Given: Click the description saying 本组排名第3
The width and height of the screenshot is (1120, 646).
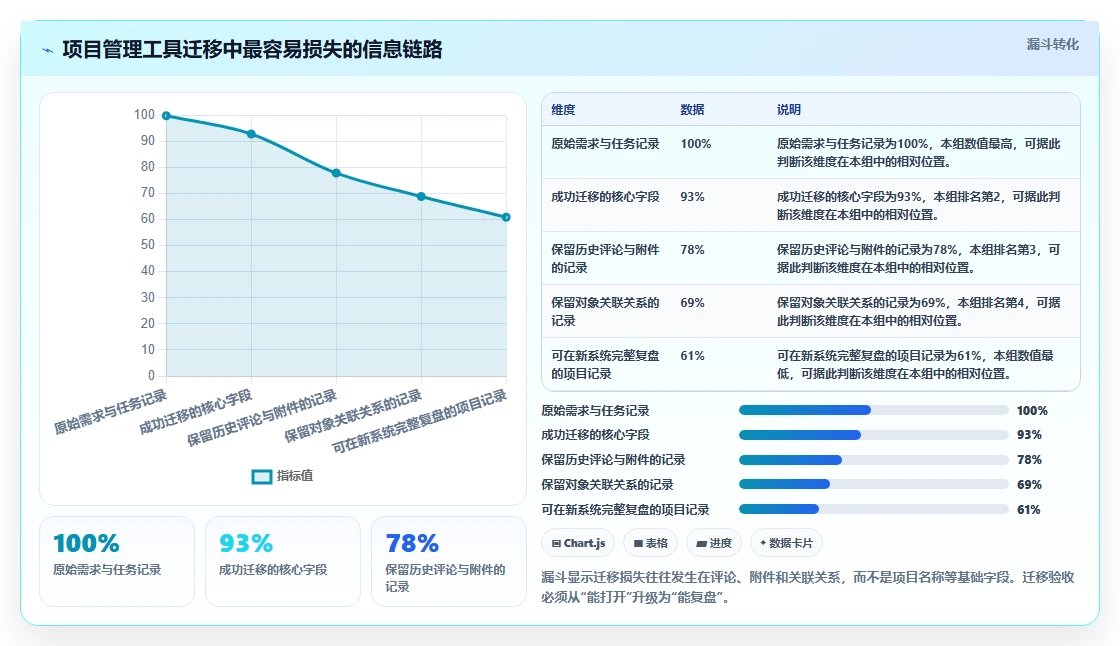Looking at the screenshot, I should 918,259.
